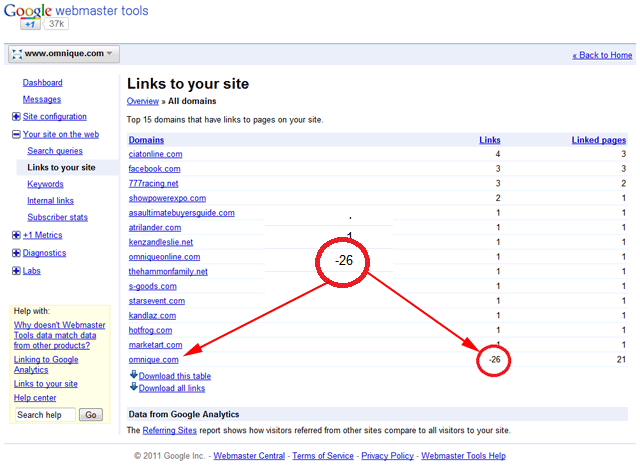Select the Links to your site menu item
The image size is (640, 467).
[x=61, y=167]
